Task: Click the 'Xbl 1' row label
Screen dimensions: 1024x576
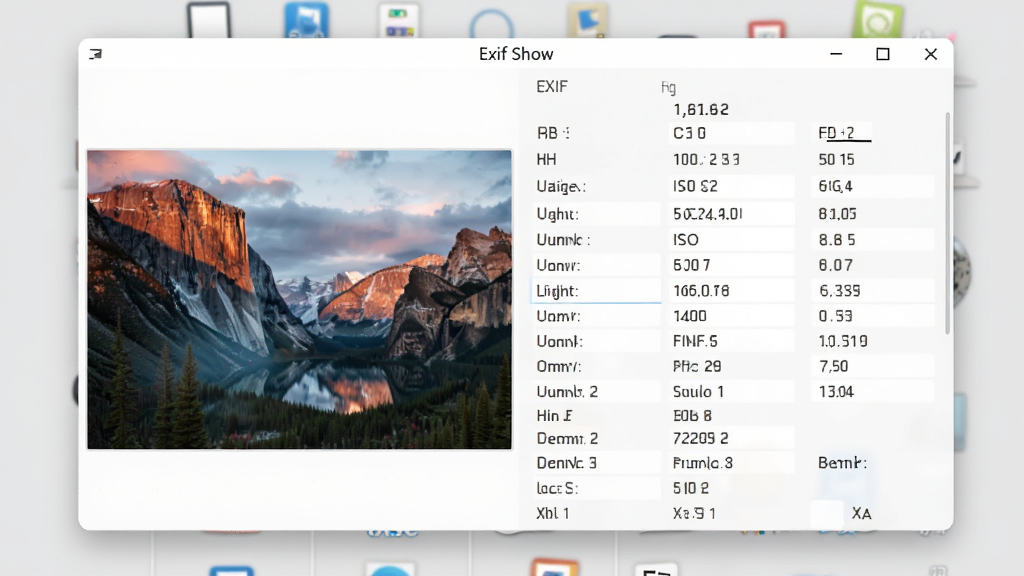Action: pos(552,514)
